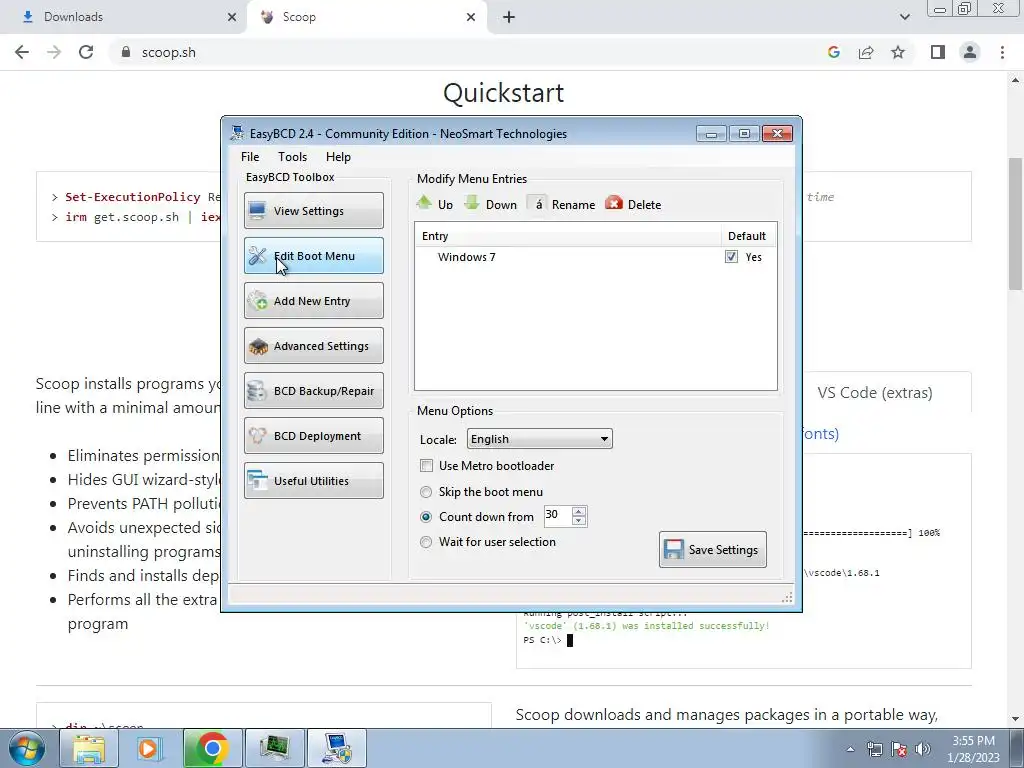Open Windows Media Player from taskbar
1024x768 pixels.
148,748
